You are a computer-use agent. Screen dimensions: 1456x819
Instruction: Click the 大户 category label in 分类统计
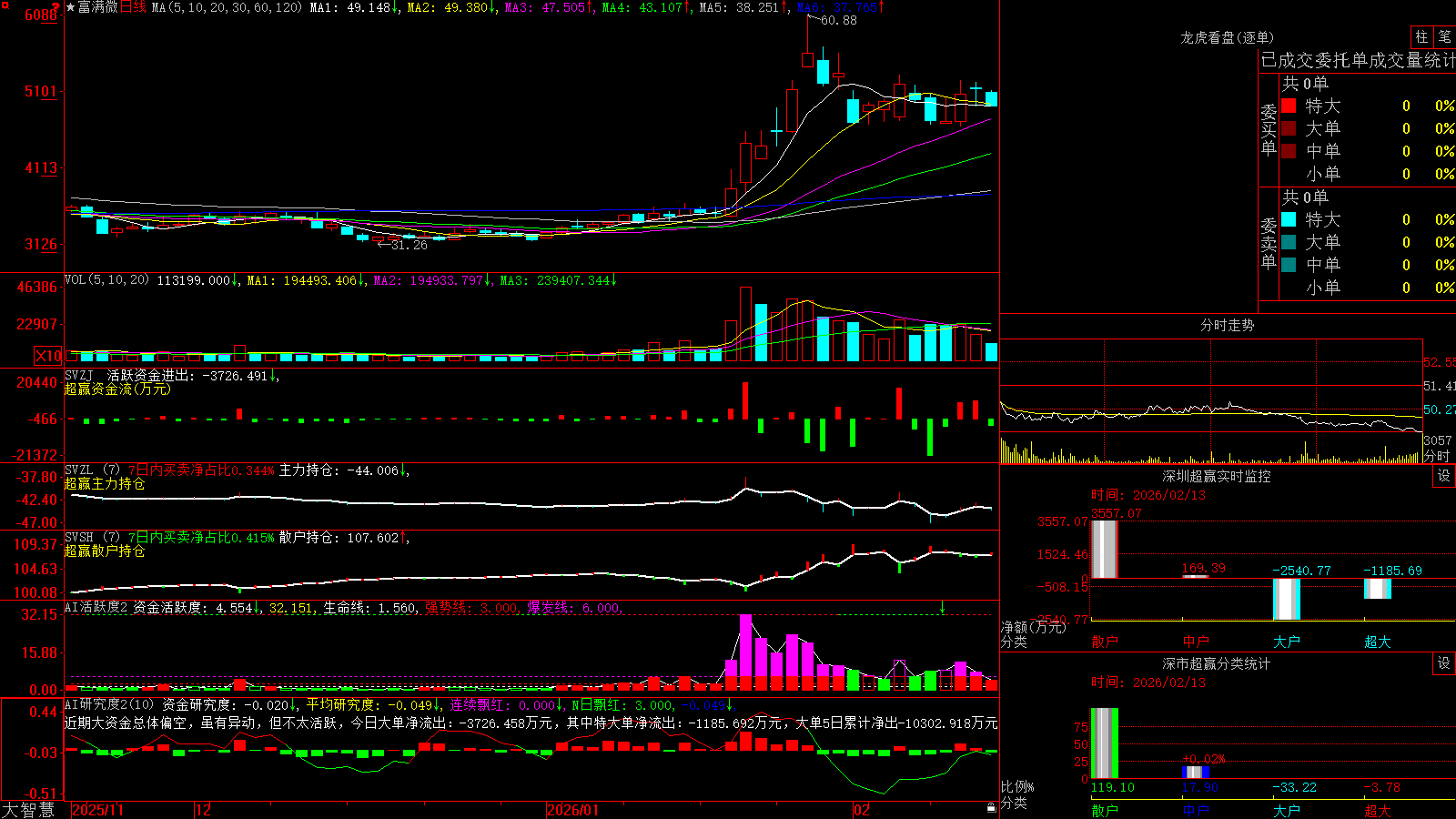[1287, 810]
